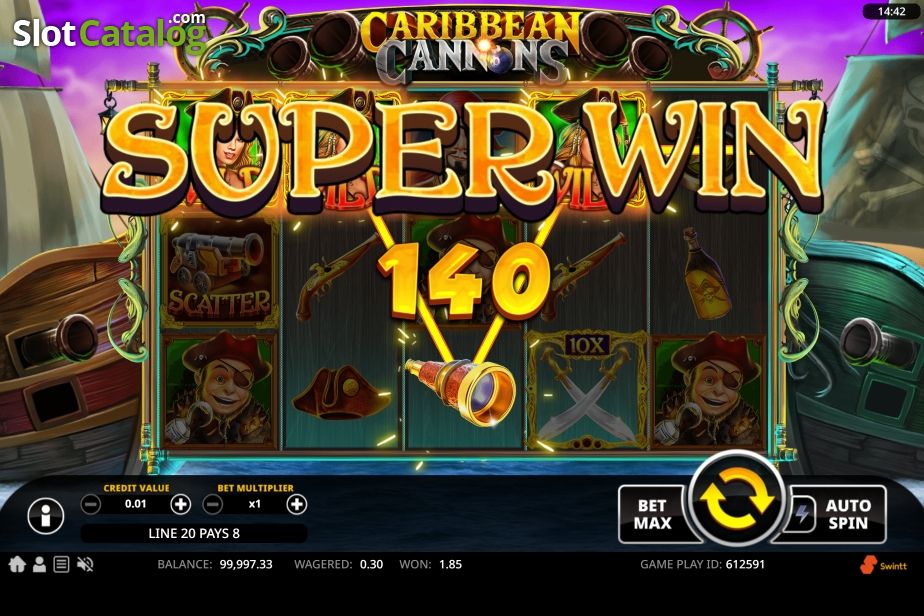Screen dimensions: 924x616
Task: Increase the credit value
Action: [180, 505]
